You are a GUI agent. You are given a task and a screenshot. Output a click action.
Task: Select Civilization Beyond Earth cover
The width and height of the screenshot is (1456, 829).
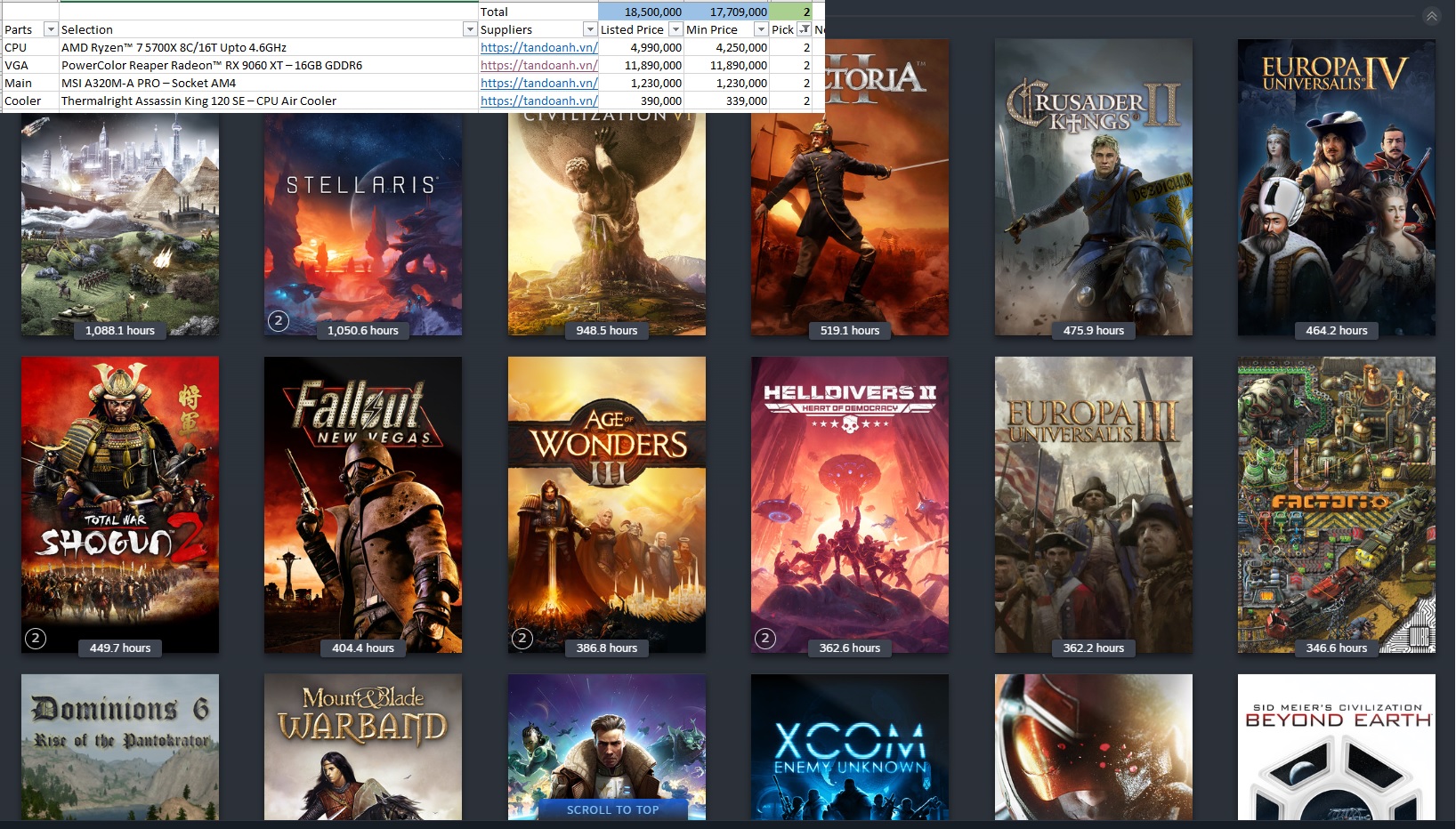coord(1337,747)
